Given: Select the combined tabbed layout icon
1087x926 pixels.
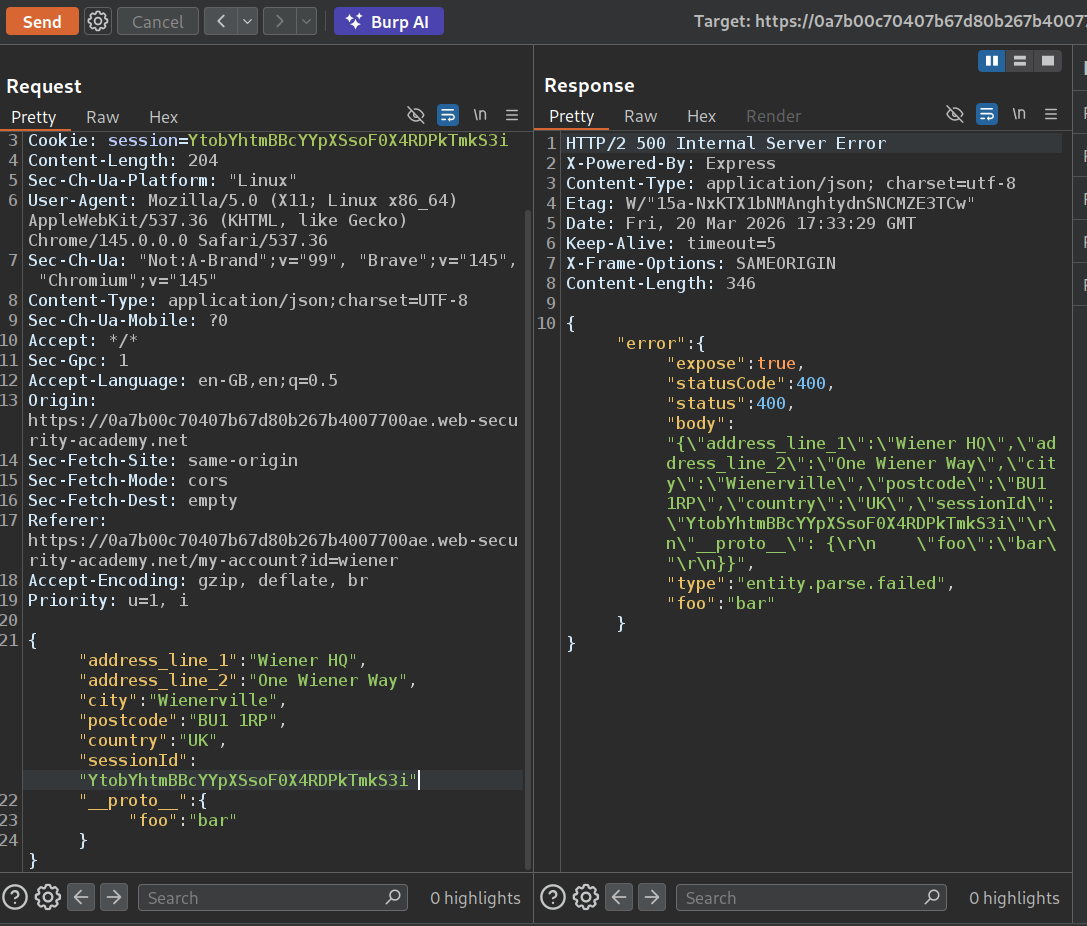Looking at the screenshot, I should pyautogui.click(x=1047, y=61).
